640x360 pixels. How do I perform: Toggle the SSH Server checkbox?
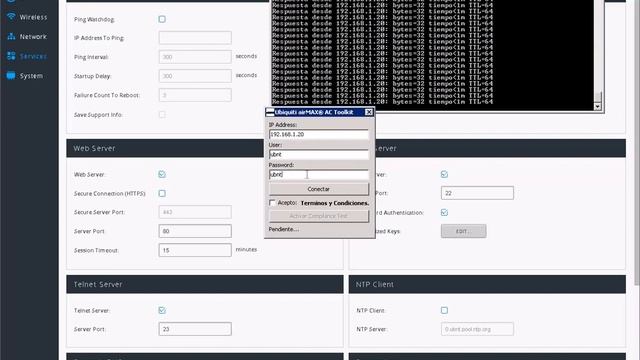pyautogui.click(x=444, y=174)
